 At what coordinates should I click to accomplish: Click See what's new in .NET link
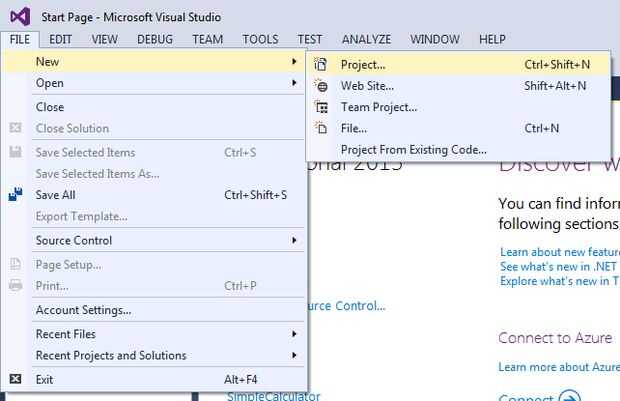558,267
